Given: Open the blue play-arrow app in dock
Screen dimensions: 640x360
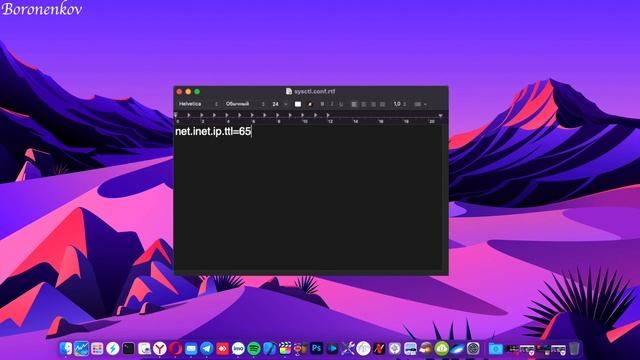Looking at the screenshot, I should [332, 349].
